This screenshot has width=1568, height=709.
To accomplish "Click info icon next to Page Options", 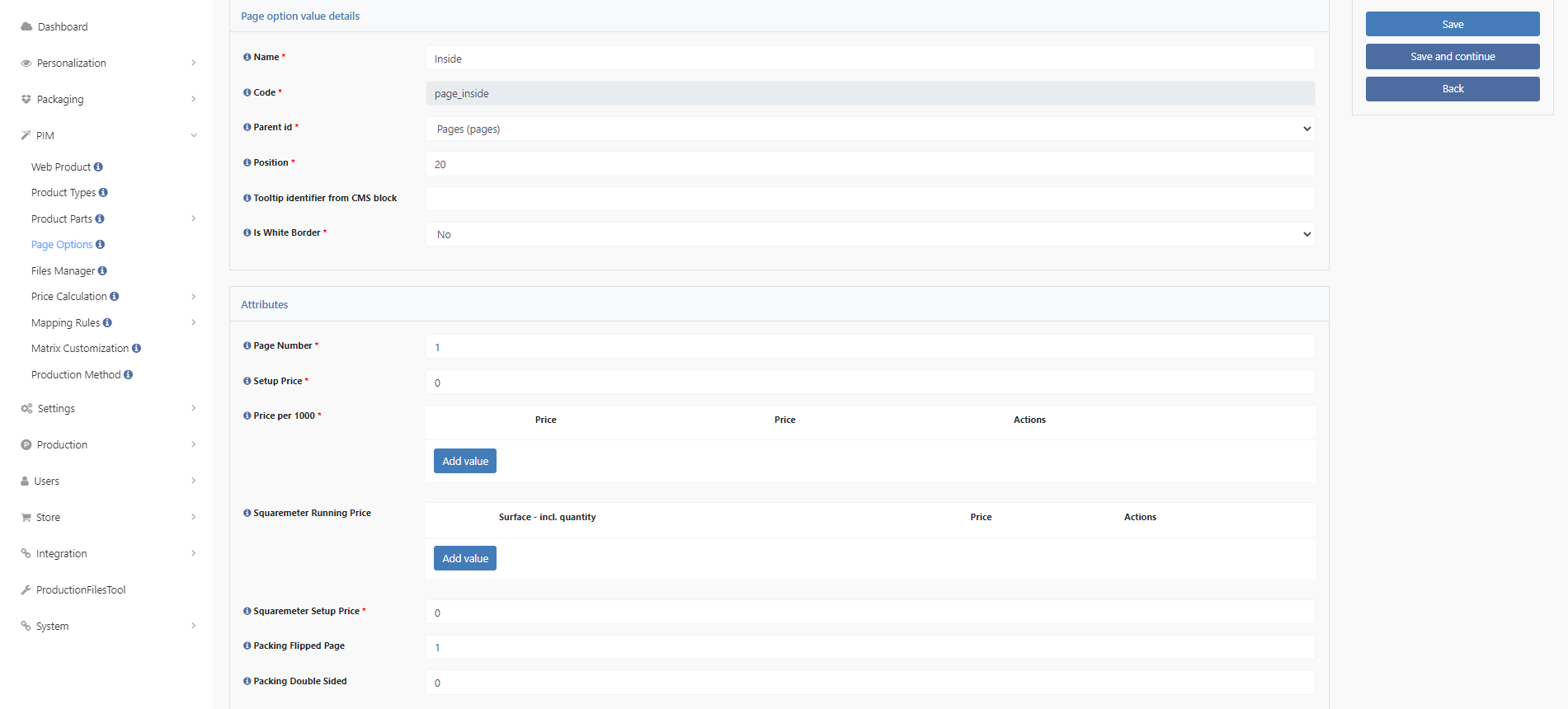I will (x=101, y=244).
